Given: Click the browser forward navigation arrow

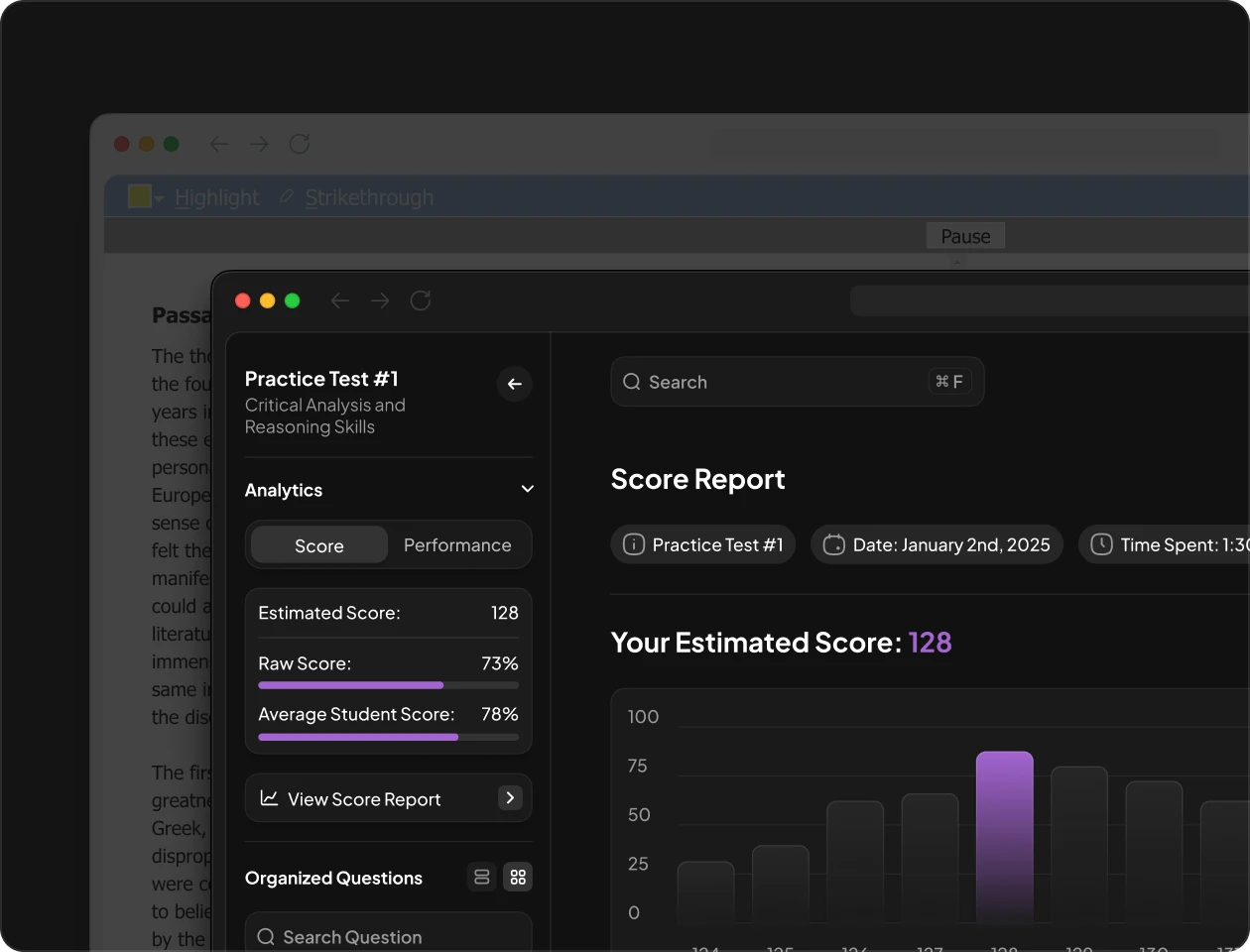Looking at the screenshot, I should point(380,300).
